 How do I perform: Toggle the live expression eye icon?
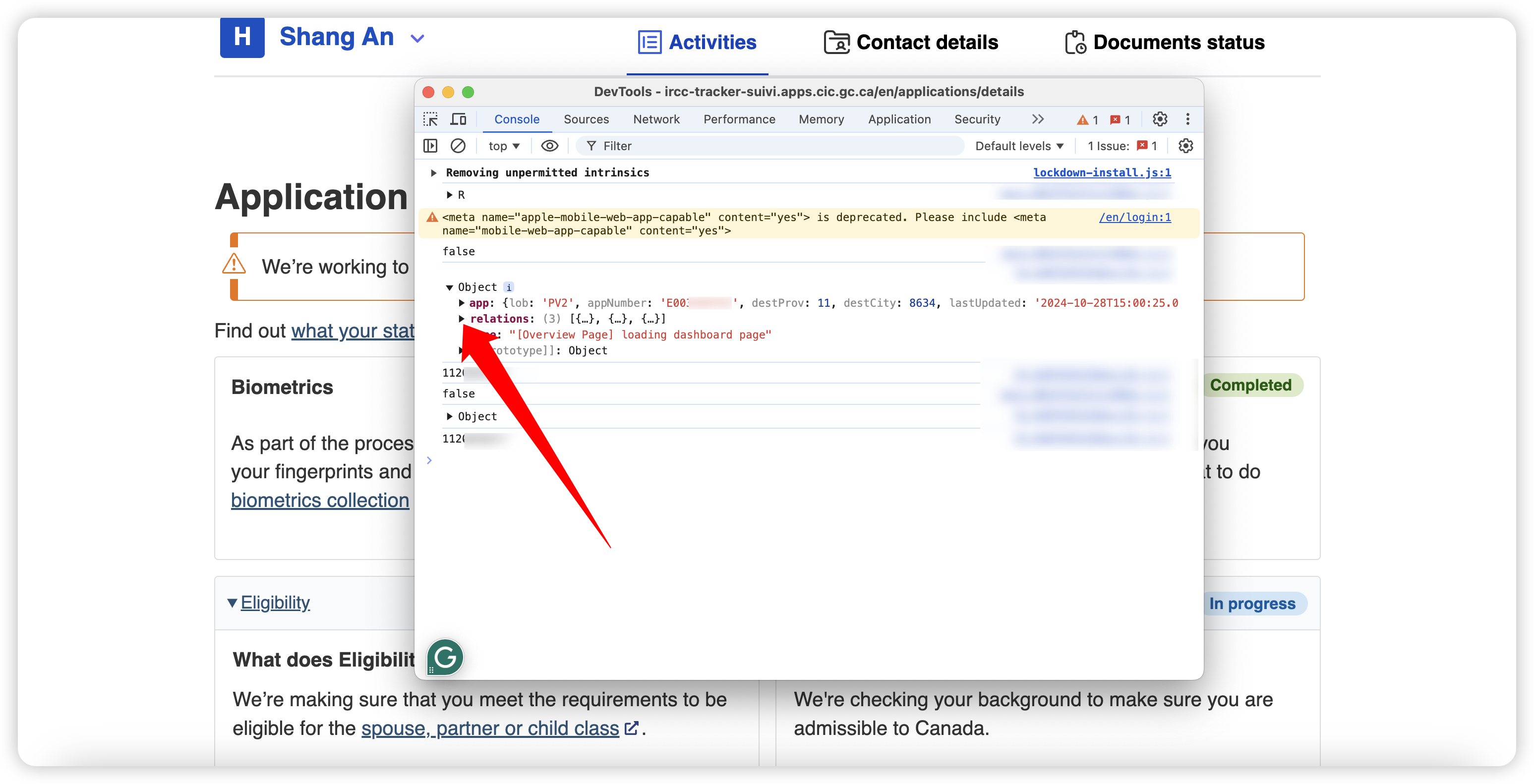click(549, 146)
